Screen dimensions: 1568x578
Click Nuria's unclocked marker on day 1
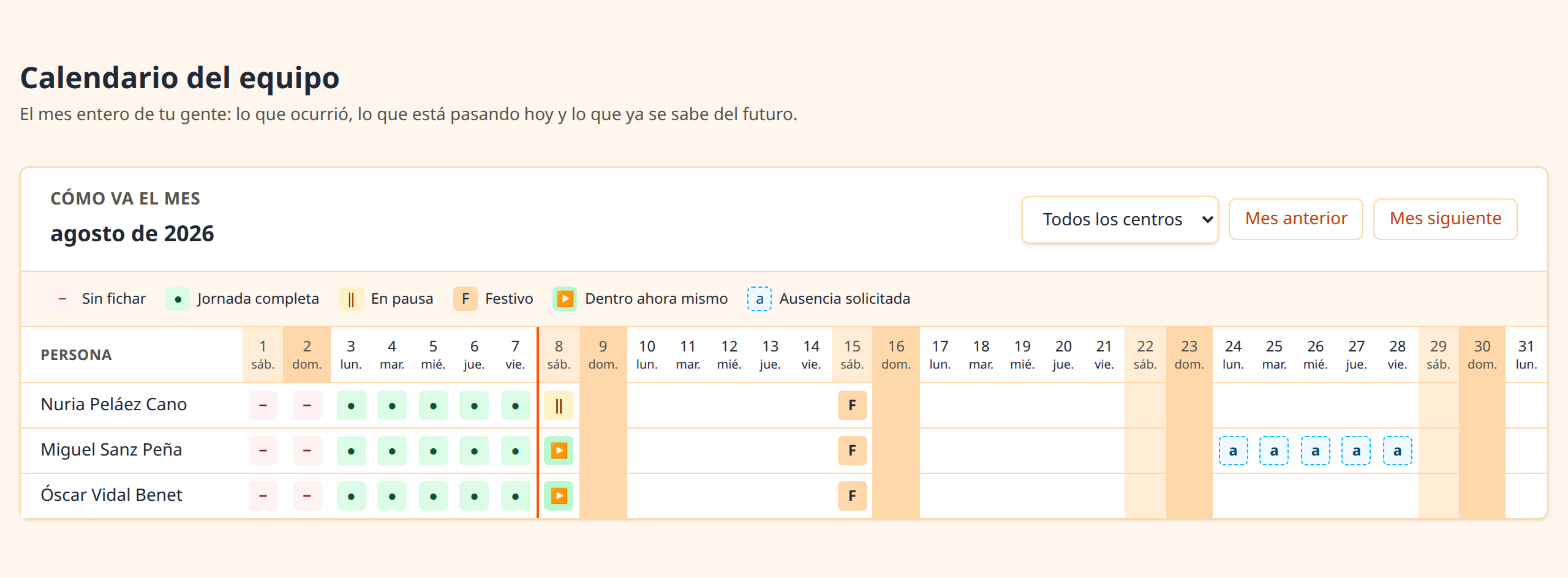coord(263,405)
